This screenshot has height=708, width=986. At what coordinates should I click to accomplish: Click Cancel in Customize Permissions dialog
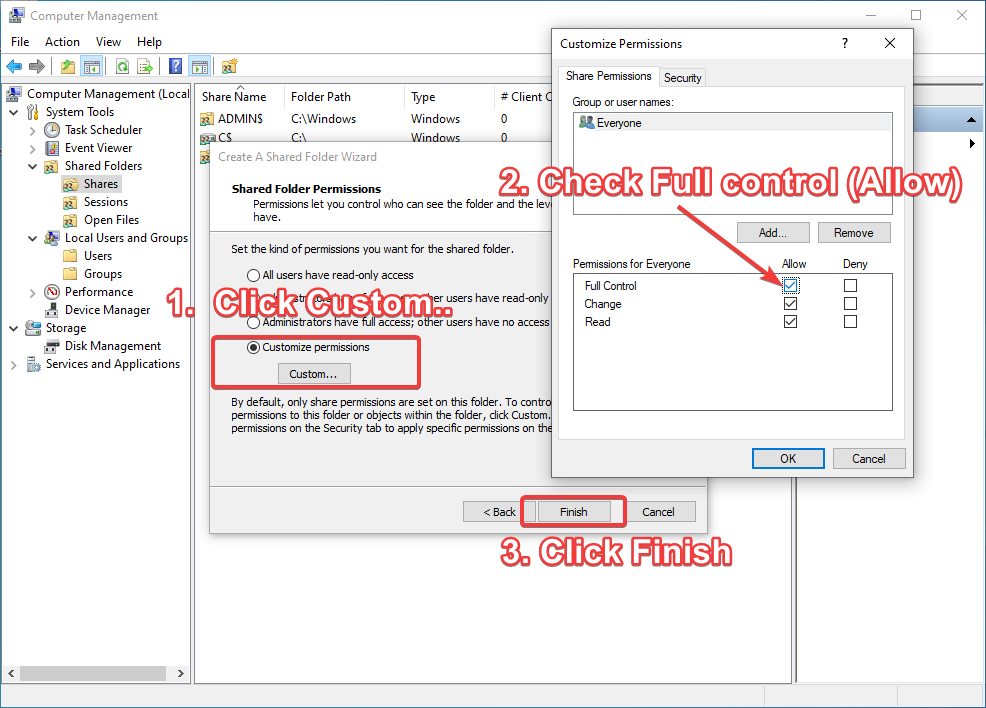click(868, 458)
